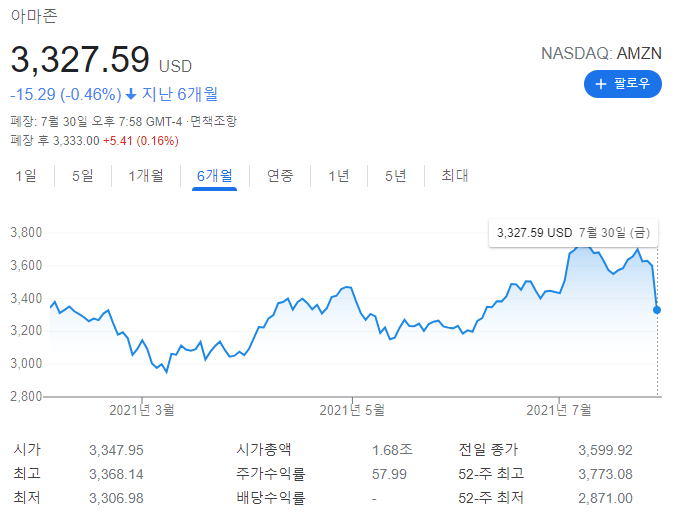Click the 시가총액 value 1.68조
The width and height of the screenshot is (687, 532).
[x=392, y=450]
